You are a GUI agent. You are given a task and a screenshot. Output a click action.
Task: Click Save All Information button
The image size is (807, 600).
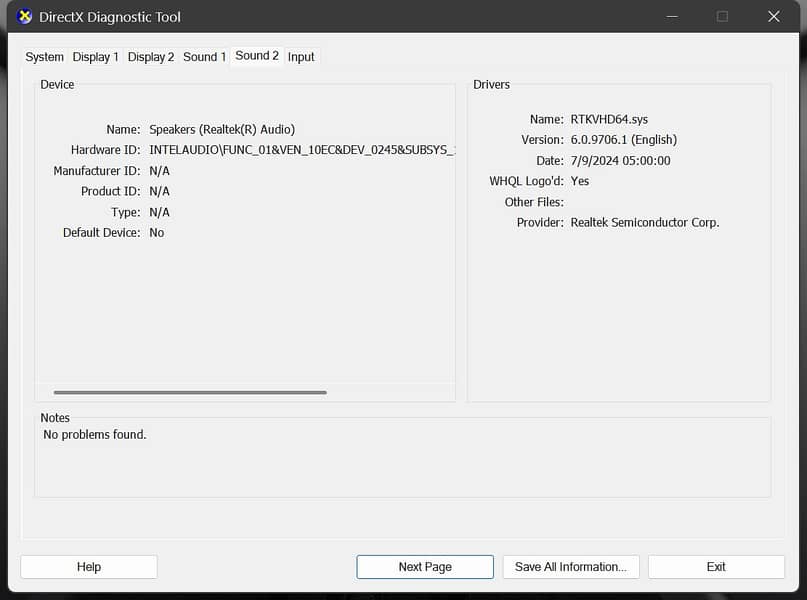pos(570,567)
